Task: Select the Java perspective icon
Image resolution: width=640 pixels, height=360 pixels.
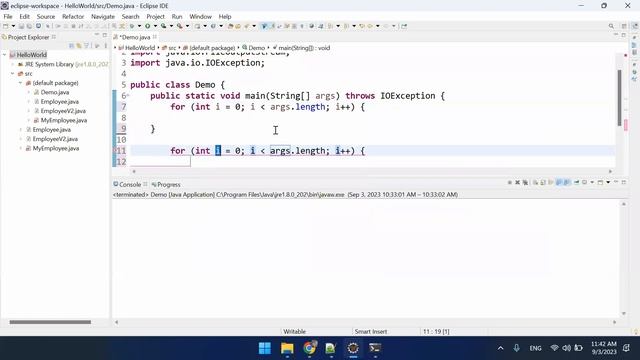Action: point(635,26)
